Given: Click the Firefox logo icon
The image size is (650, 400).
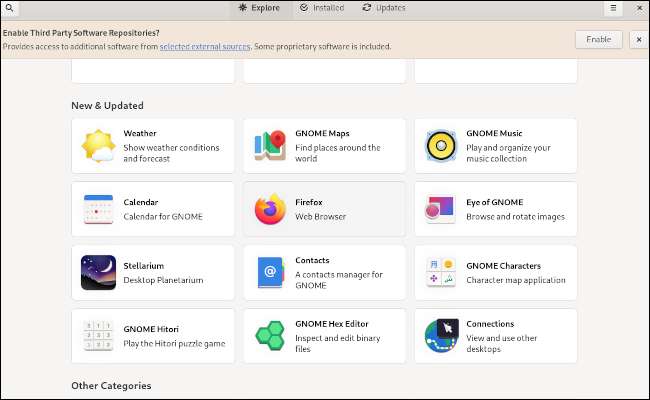Looking at the screenshot, I should [270, 209].
